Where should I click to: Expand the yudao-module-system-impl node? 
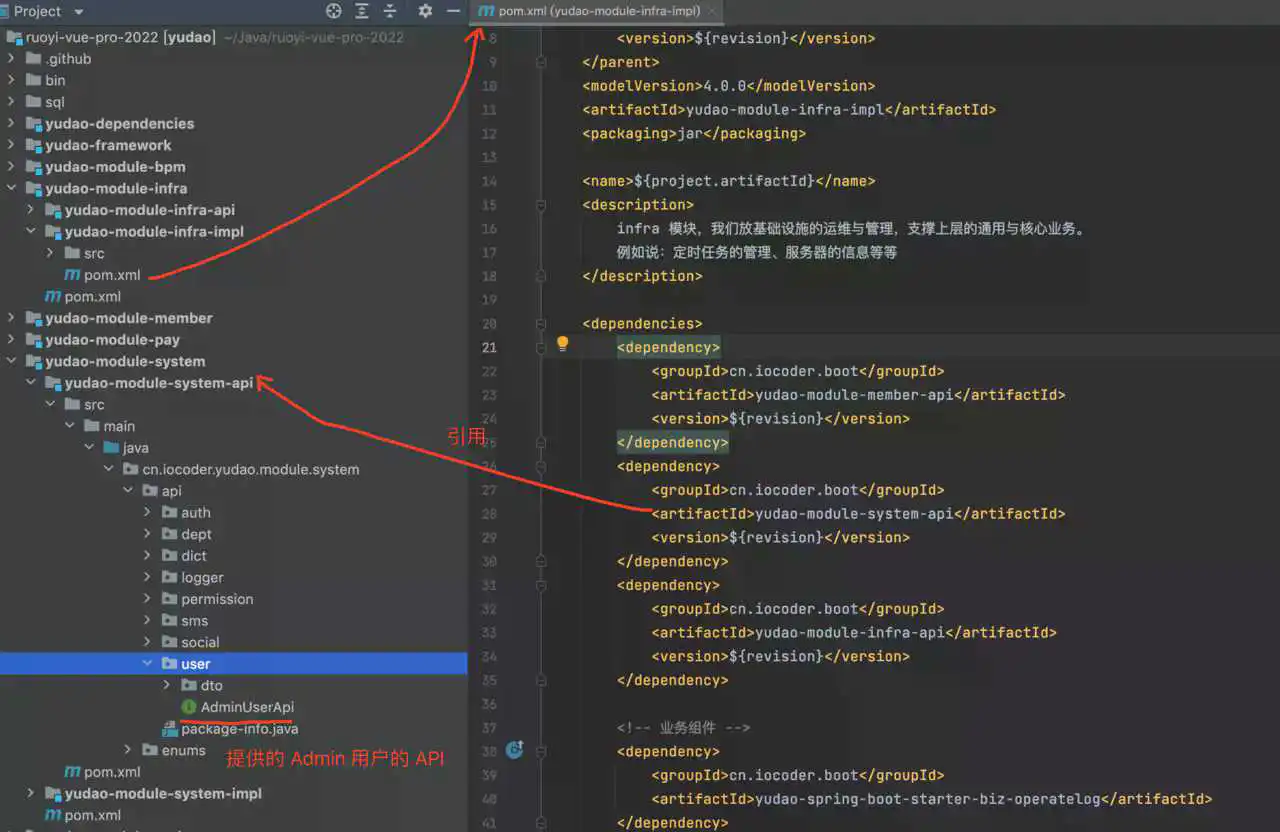(31, 794)
